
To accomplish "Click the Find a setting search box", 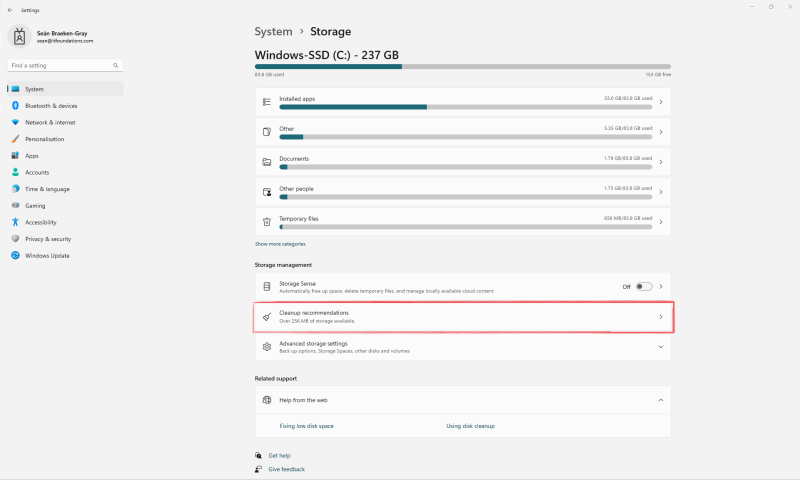I will pos(64,66).
